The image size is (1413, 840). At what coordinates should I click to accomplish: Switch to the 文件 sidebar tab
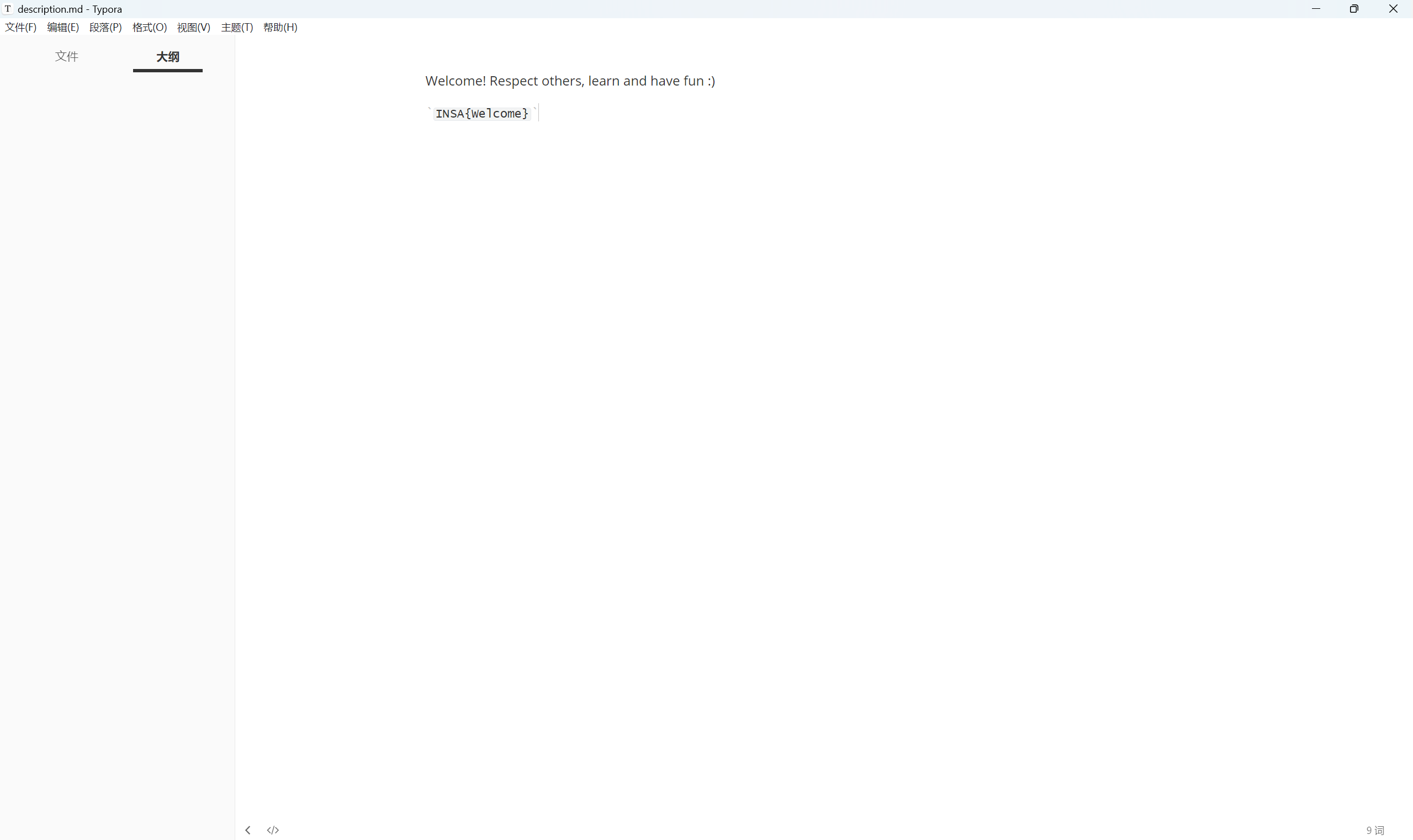coord(66,57)
